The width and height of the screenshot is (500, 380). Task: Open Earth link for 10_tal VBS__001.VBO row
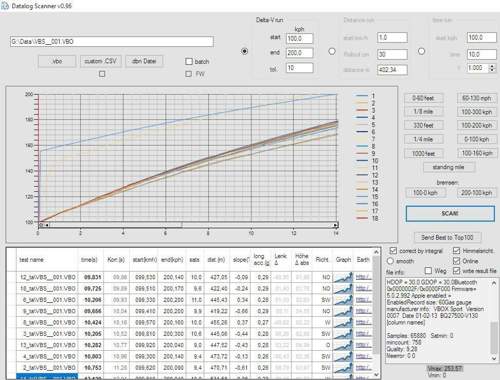click(362, 289)
